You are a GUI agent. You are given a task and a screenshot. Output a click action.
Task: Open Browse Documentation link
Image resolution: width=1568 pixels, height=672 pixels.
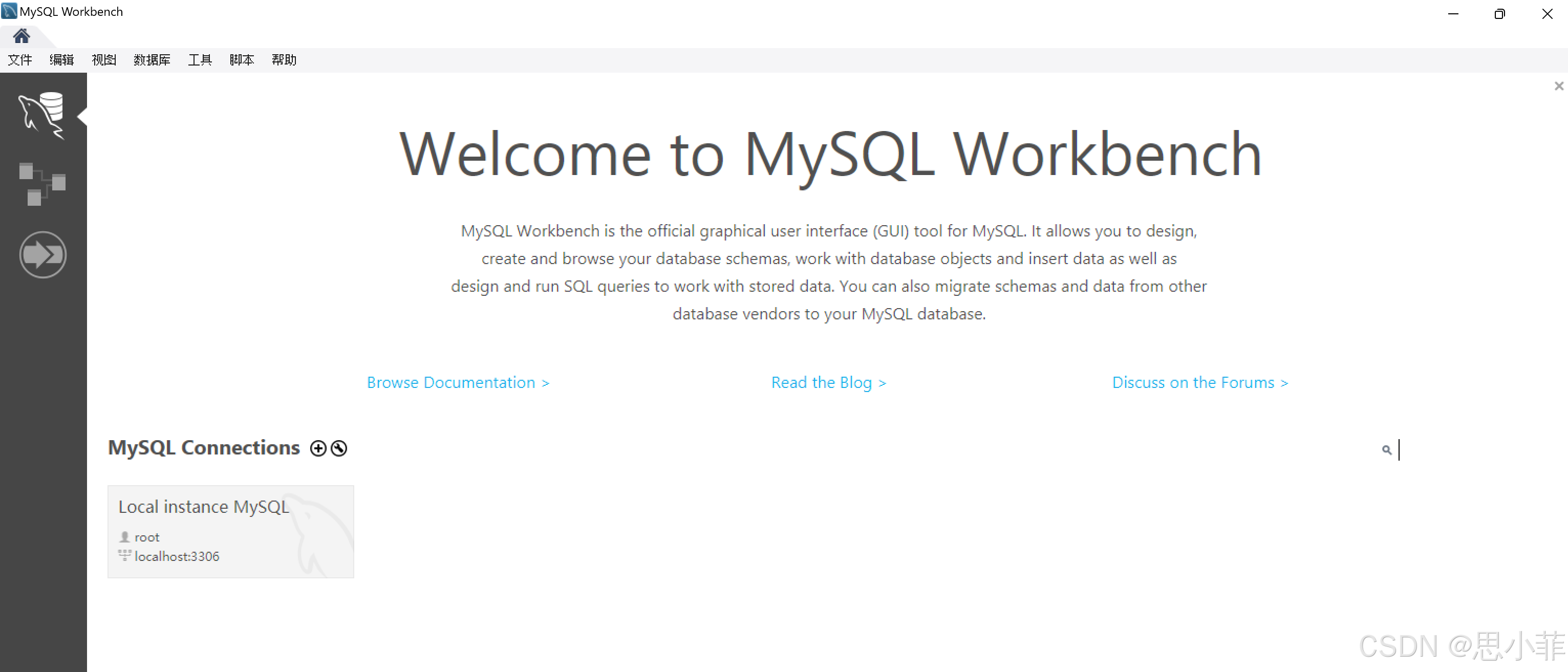coord(458,382)
